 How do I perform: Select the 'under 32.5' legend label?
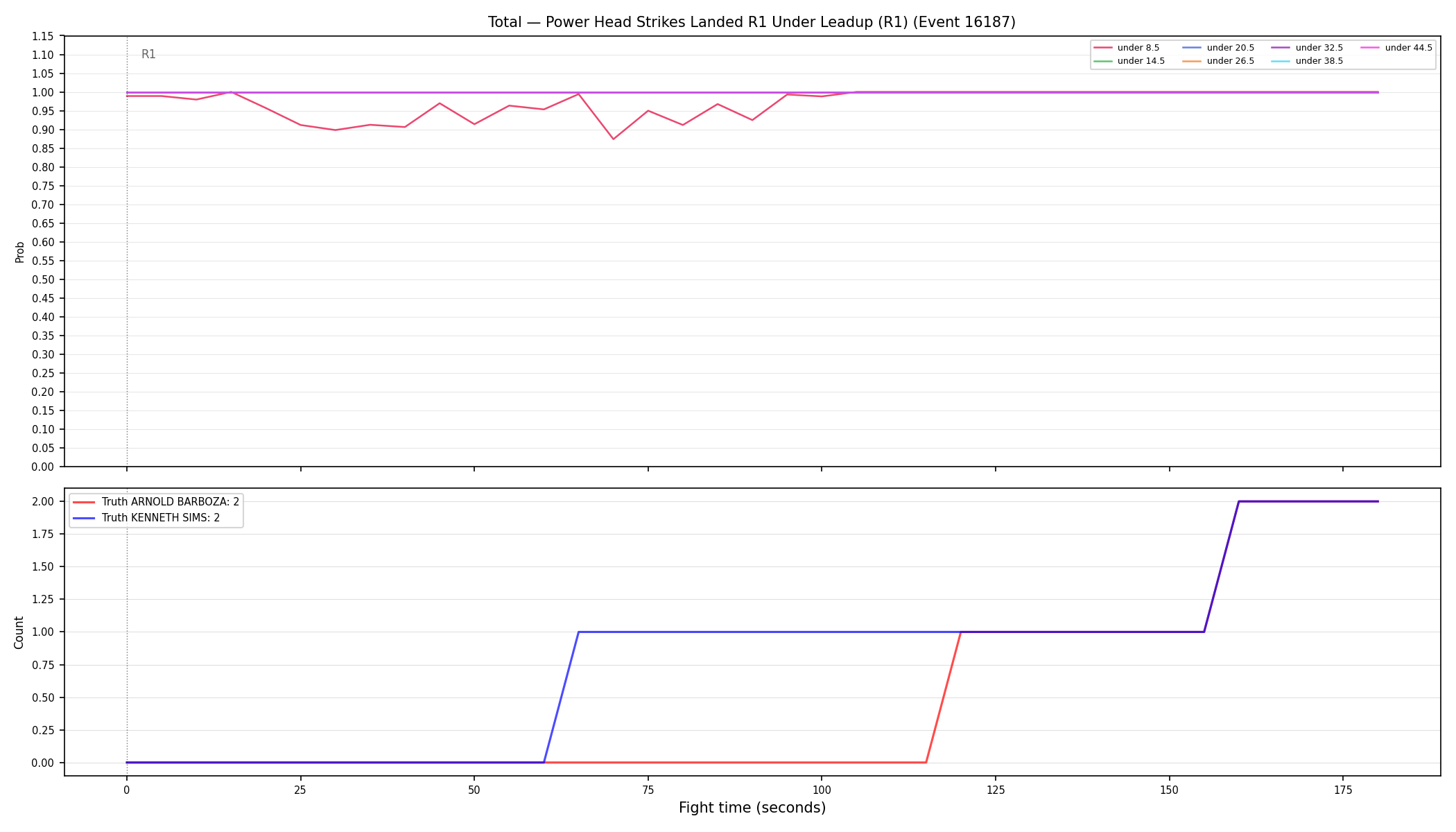pyautogui.click(x=1319, y=48)
